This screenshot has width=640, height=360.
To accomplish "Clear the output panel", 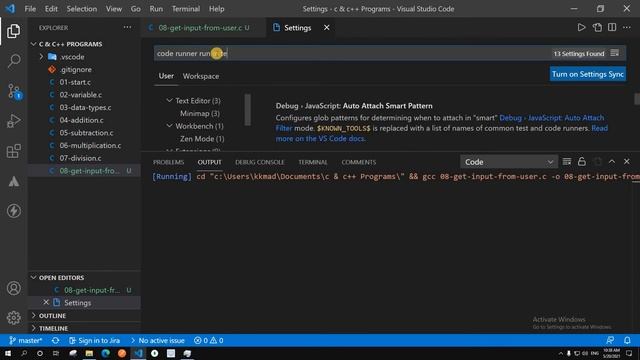I will click(567, 162).
